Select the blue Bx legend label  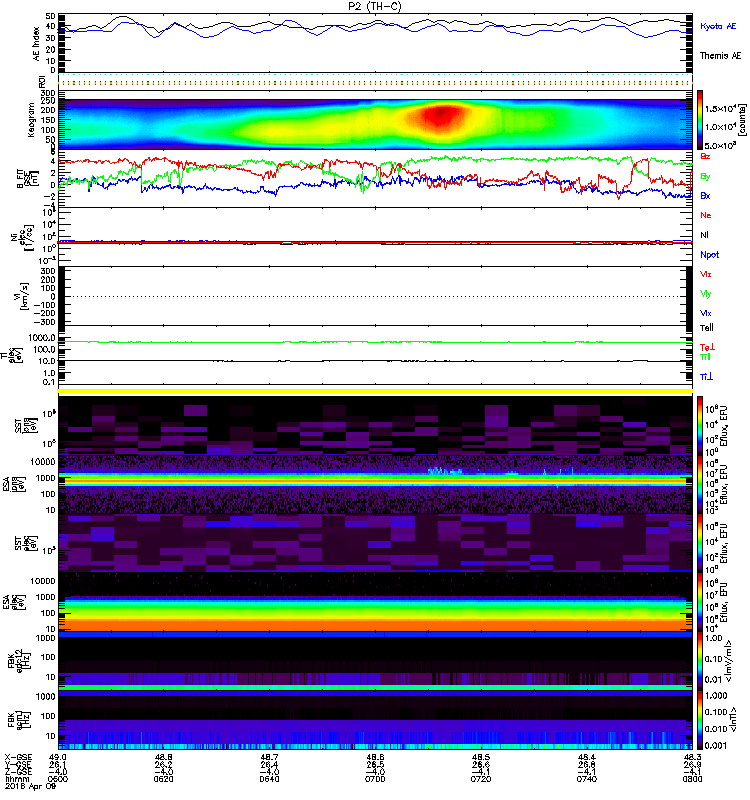tap(705, 196)
